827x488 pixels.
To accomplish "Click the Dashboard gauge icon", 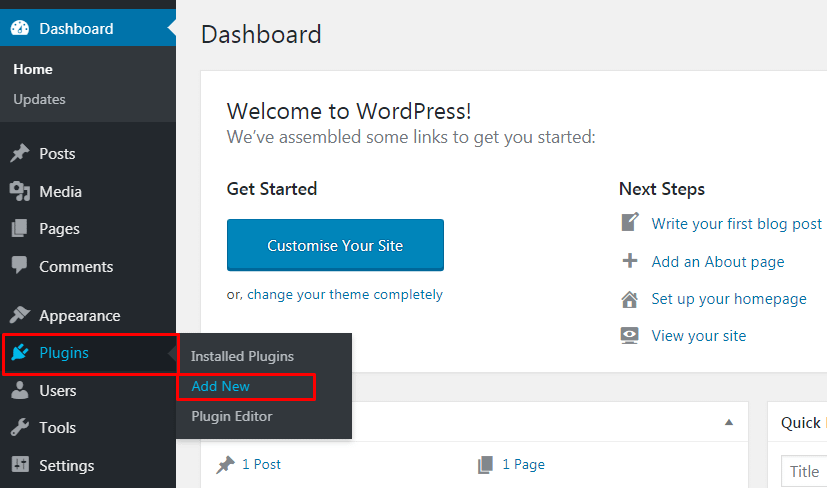I will click(20, 28).
